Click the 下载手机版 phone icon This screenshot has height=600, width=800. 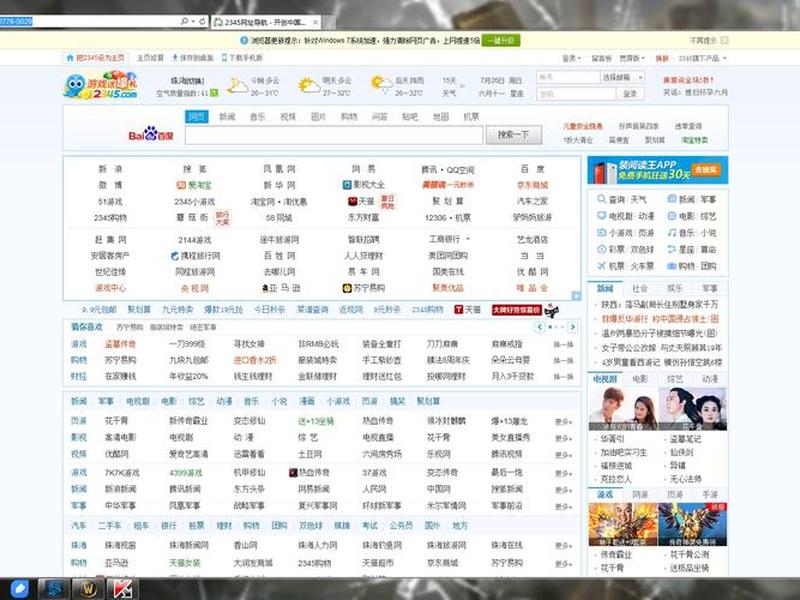(x=224, y=58)
